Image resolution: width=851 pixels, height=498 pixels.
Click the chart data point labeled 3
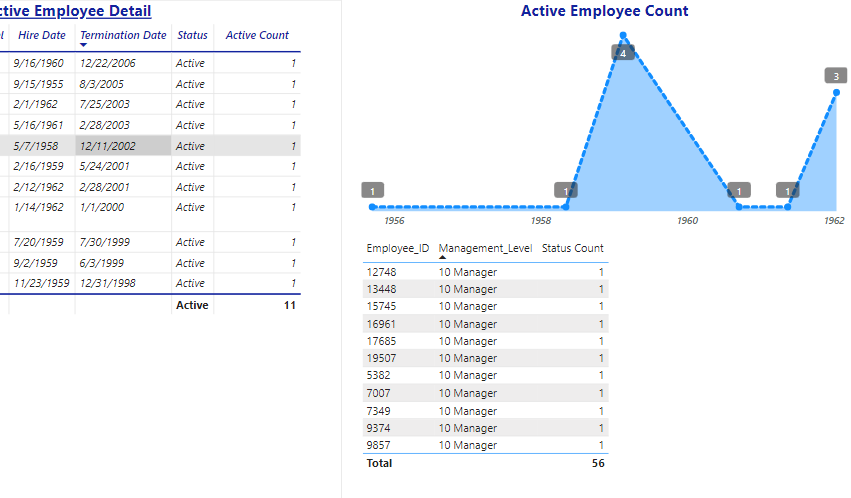coord(836,93)
